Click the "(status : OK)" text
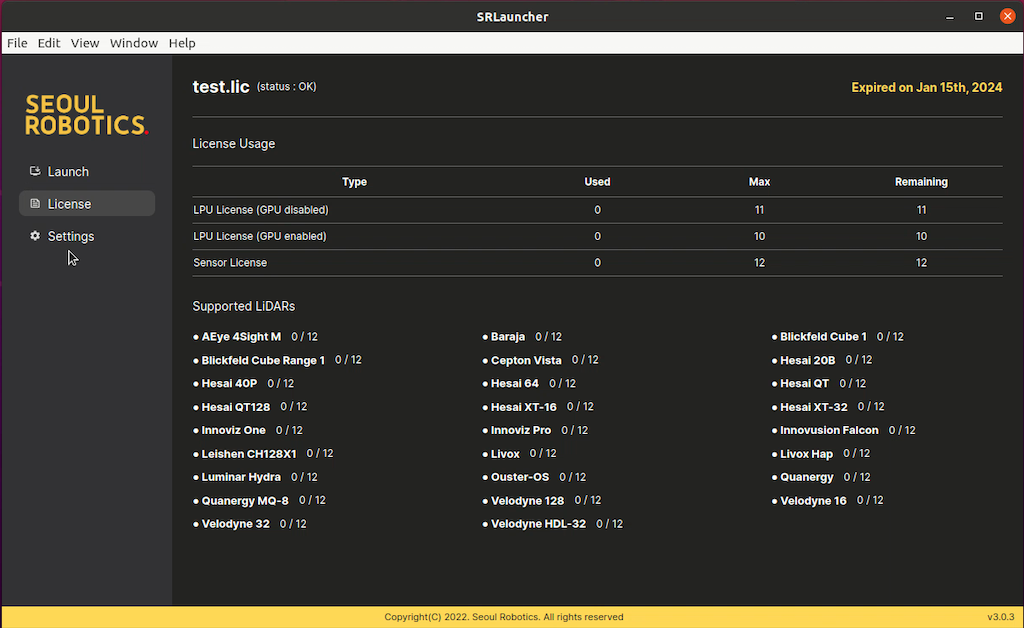Screen dimensions: 1024x628 [x=287, y=87]
